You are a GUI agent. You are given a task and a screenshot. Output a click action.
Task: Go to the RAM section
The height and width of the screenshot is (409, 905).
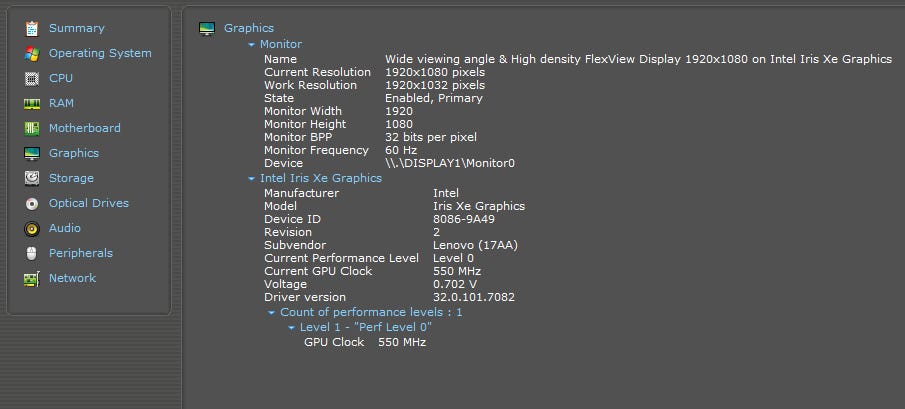pos(61,103)
